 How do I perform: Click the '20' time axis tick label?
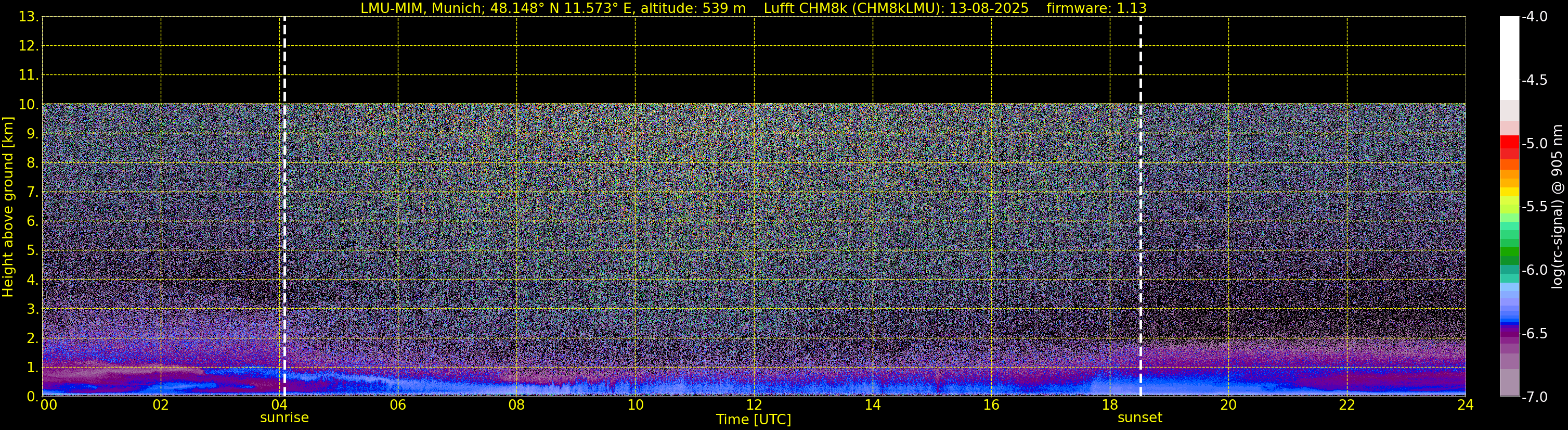click(x=1228, y=405)
